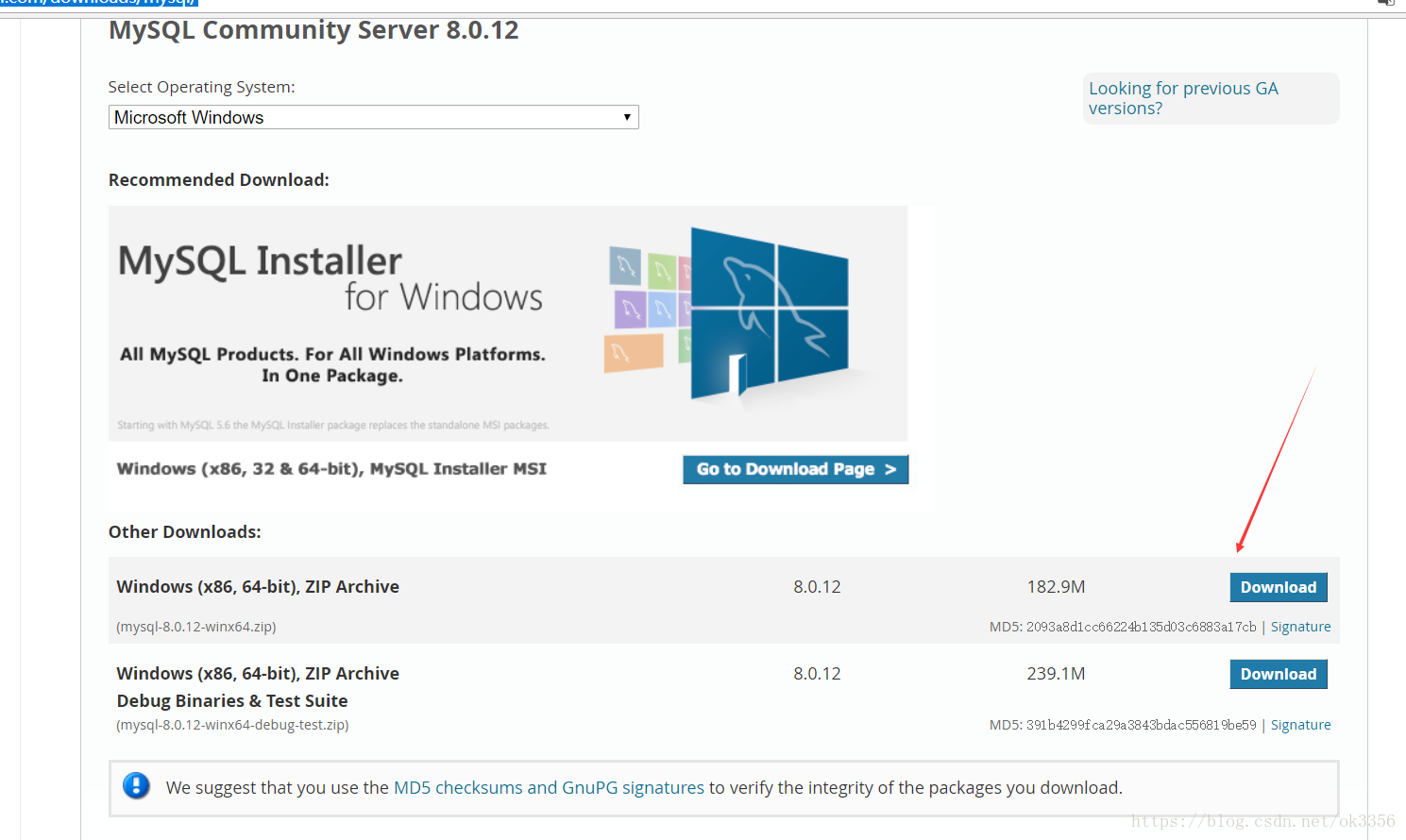Select MySQL Community Server 8.0.12 heading

coord(313,30)
